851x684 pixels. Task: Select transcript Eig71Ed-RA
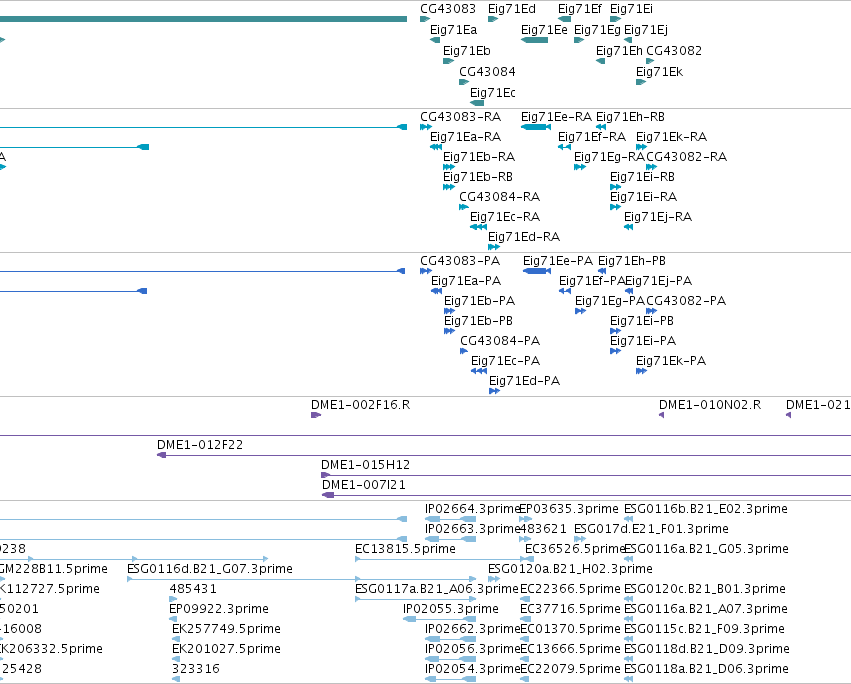(x=524, y=237)
